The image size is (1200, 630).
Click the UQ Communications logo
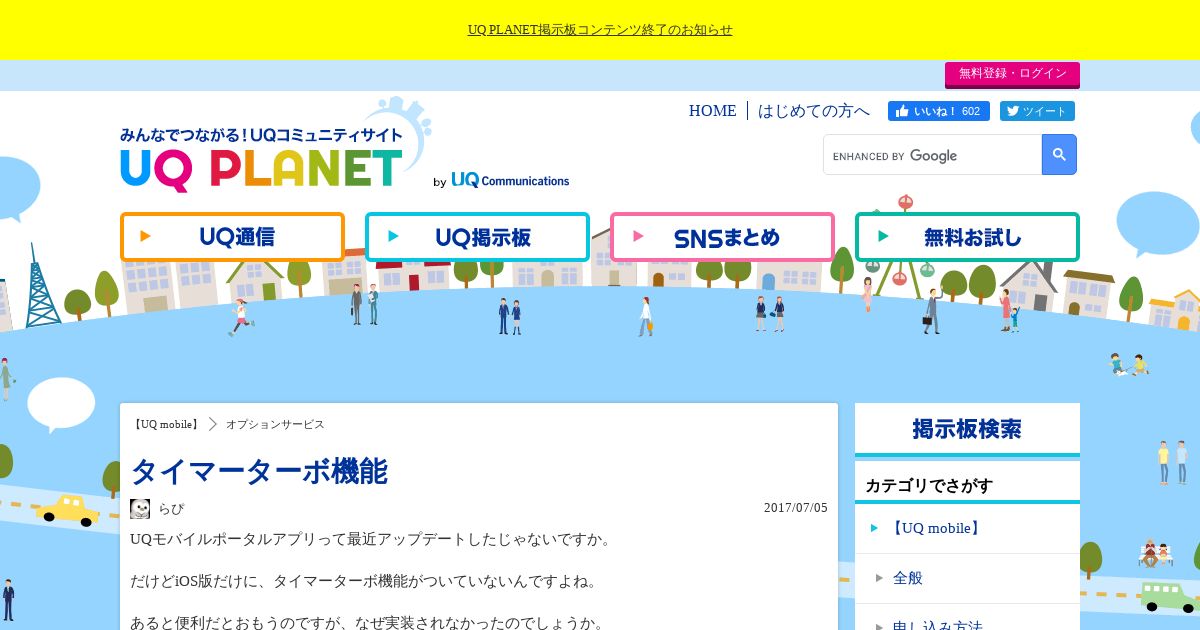click(x=510, y=180)
